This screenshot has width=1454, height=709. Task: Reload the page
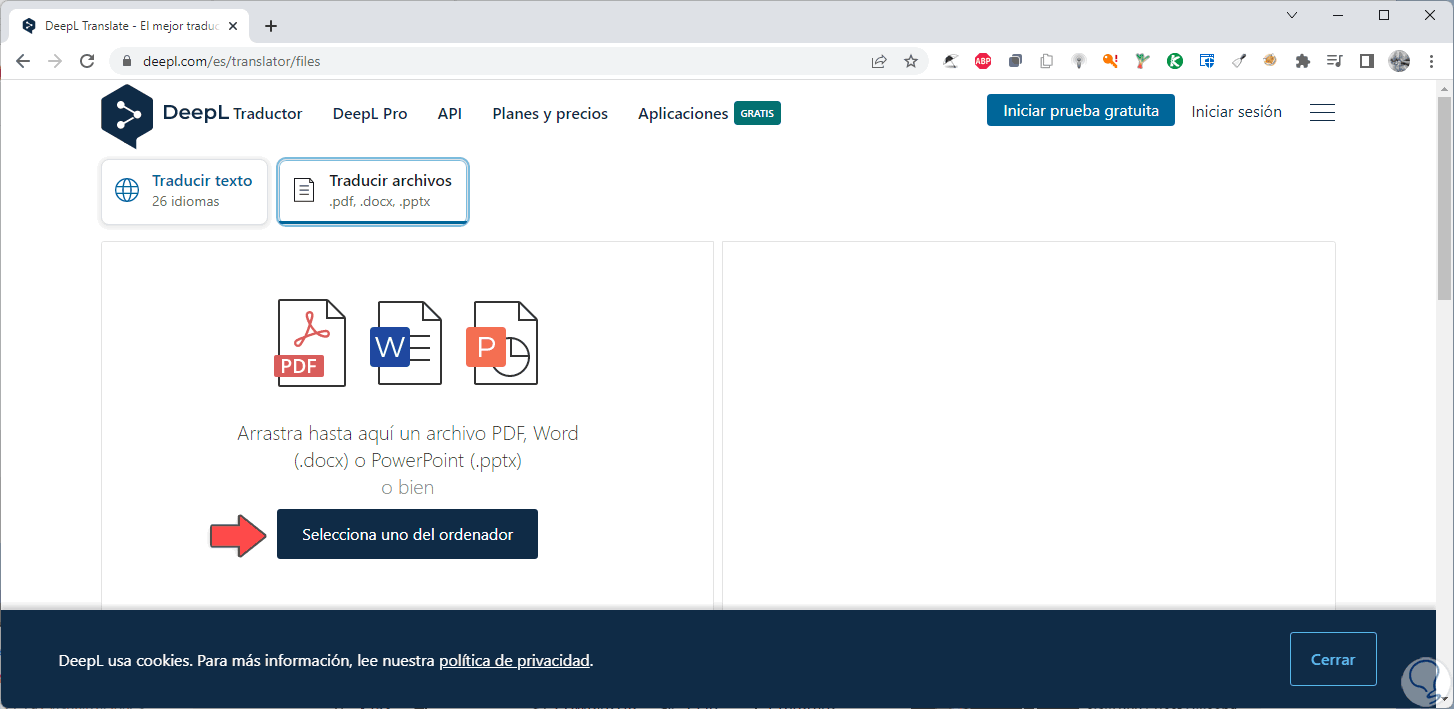point(87,61)
